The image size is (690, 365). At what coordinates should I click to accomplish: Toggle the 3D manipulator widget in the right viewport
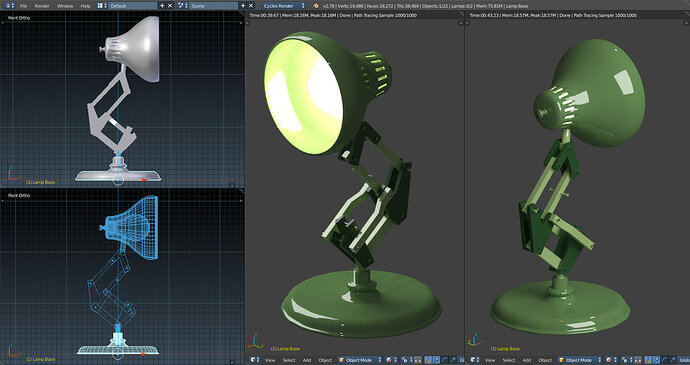point(648,360)
